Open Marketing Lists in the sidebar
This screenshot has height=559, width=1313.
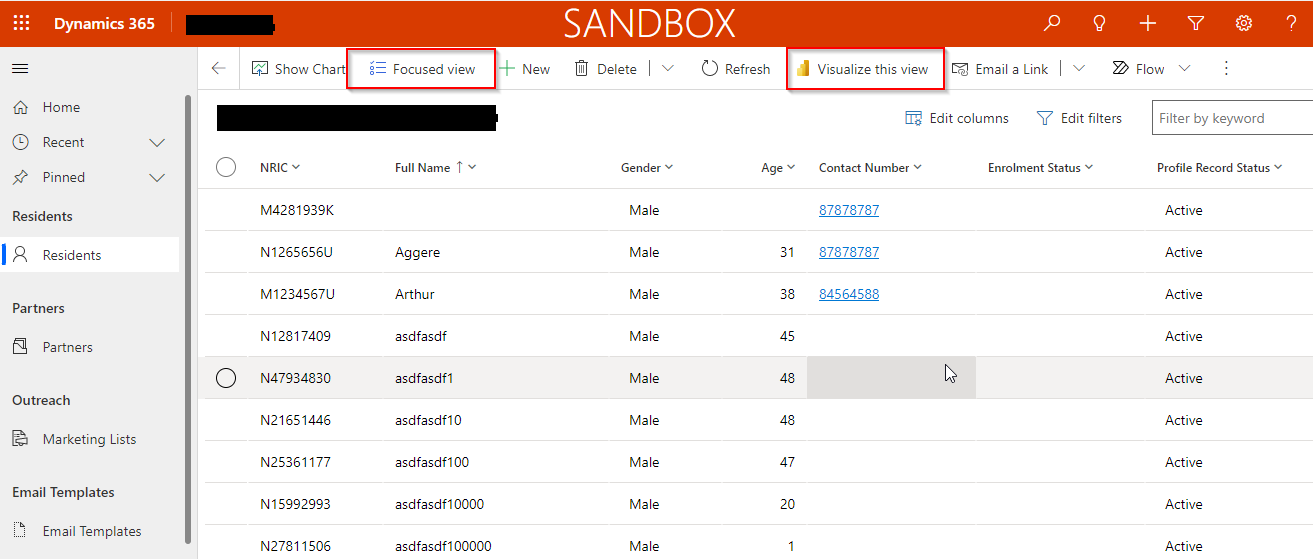(89, 439)
